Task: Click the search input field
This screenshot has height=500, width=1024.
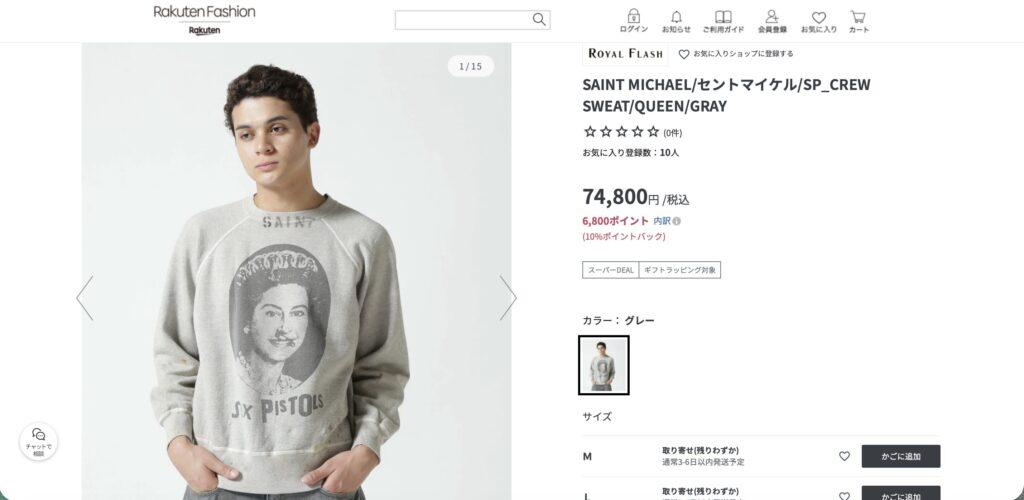Action: tap(462, 20)
